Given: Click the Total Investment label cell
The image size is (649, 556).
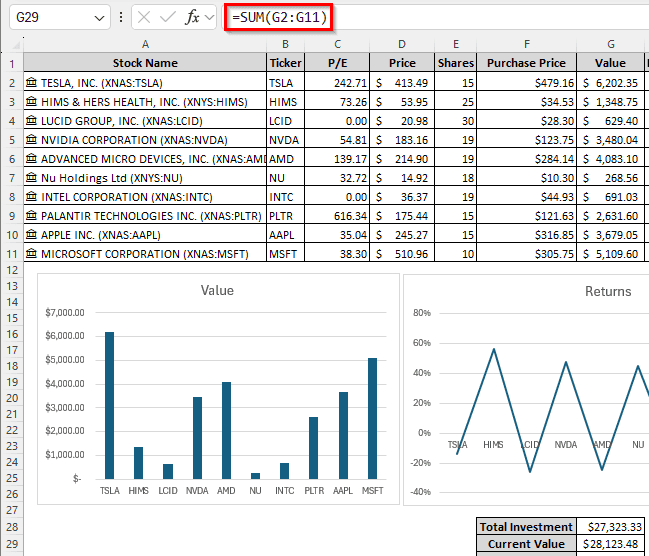Looking at the screenshot, I should coord(526,527).
